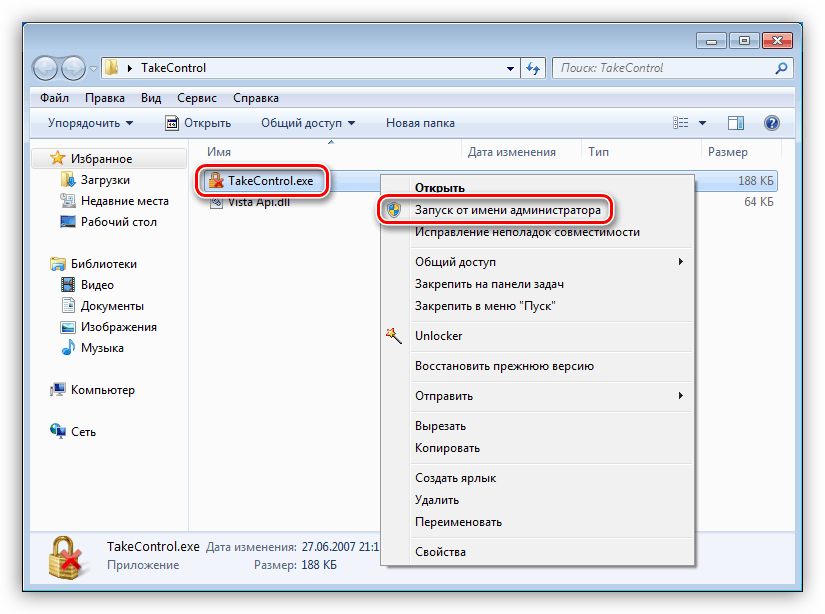Click the magnifier search icon
The image size is (825, 614).
(x=781, y=68)
